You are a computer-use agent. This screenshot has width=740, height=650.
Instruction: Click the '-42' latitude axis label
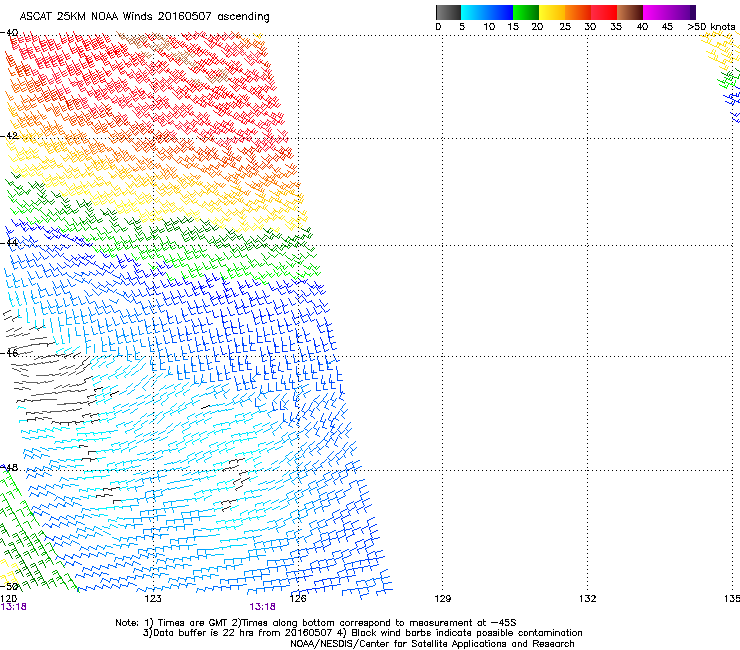9,136
